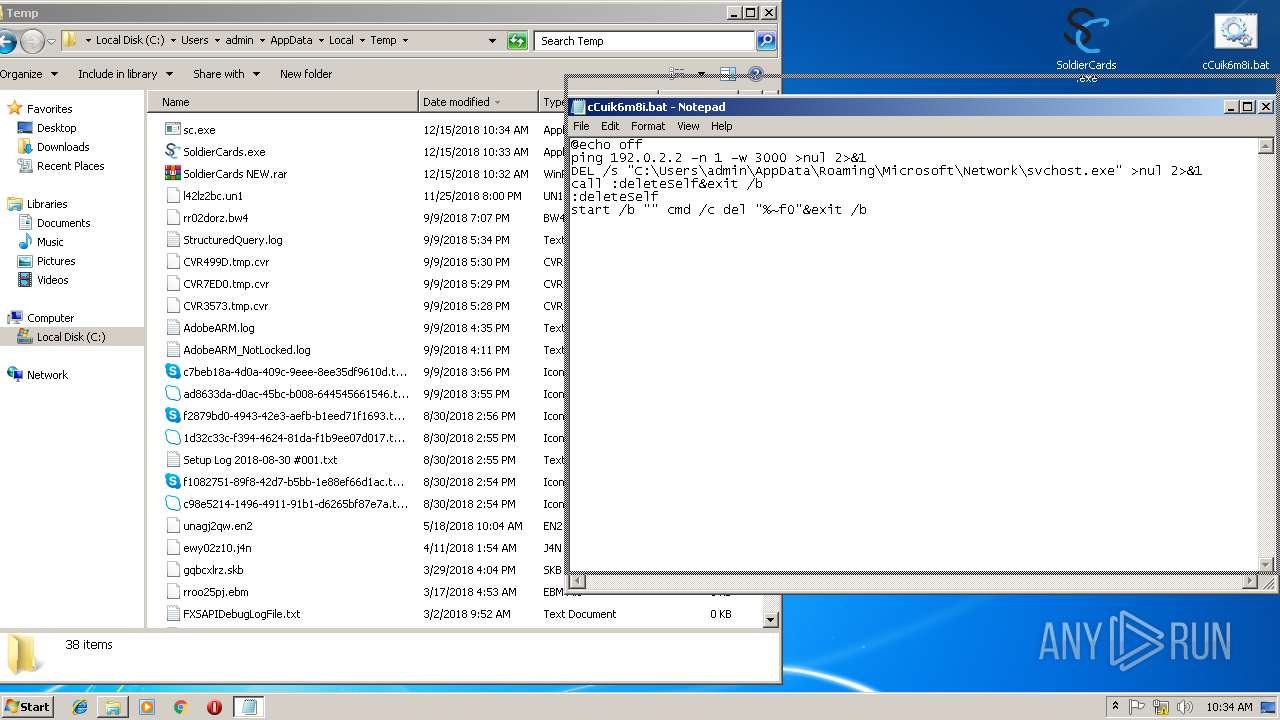Open cCuik6m8i.bat desktop icon

[x=1235, y=42]
